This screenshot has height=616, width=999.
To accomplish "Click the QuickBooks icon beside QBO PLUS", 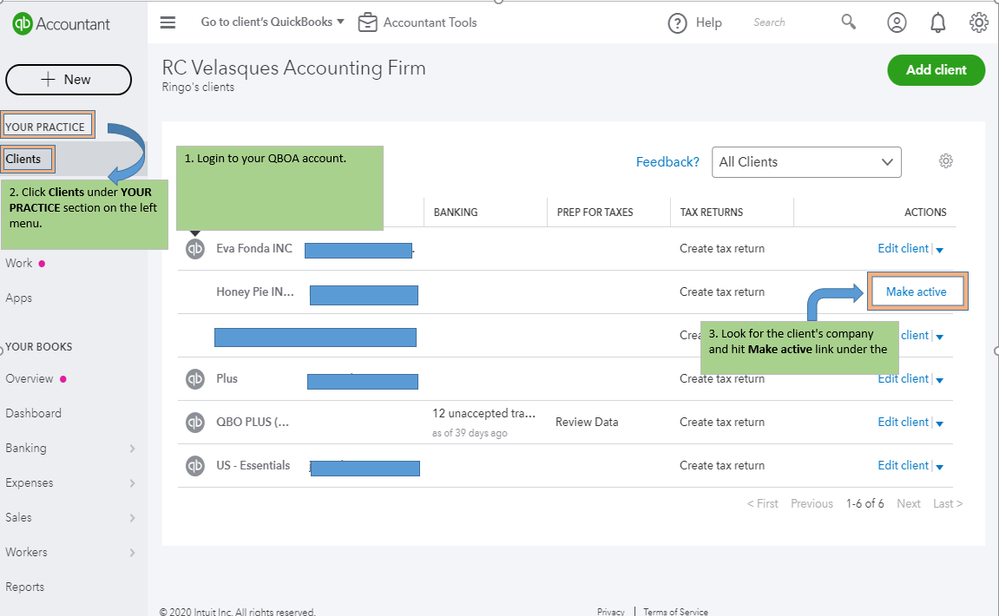I will (195, 422).
